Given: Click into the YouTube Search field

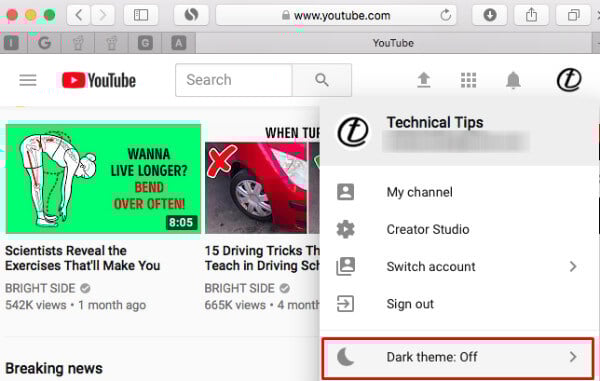Looking at the screenshot, I should tap(234, 80).
